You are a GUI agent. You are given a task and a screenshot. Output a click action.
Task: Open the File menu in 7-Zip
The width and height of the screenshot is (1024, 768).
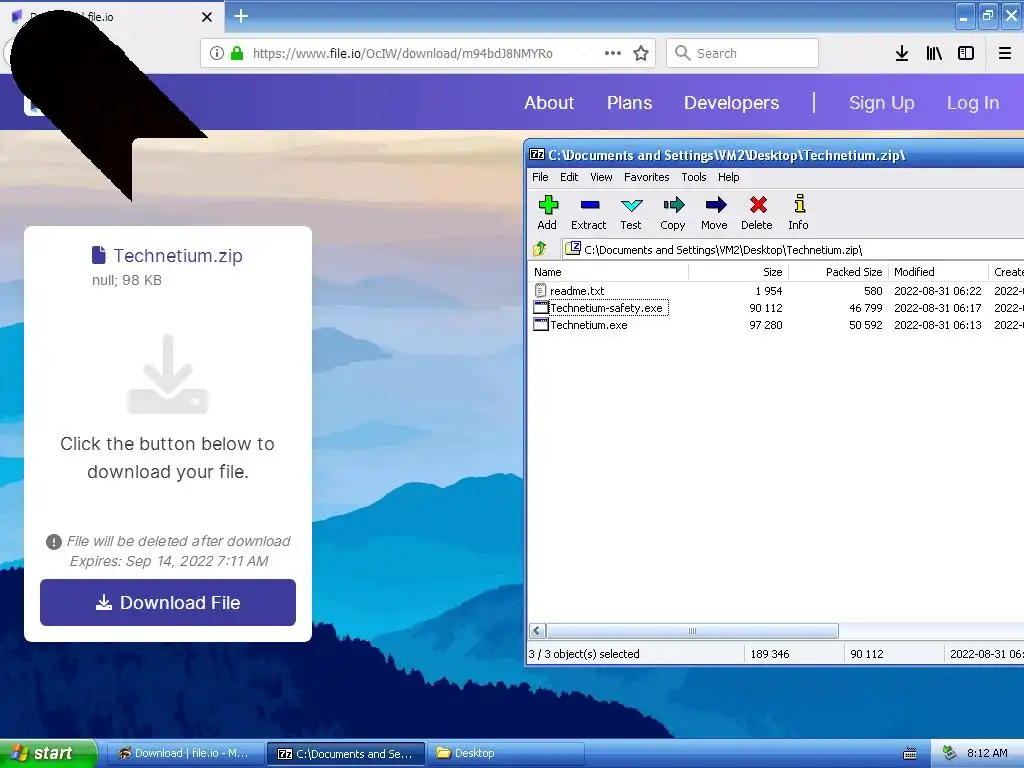point(540,177)
